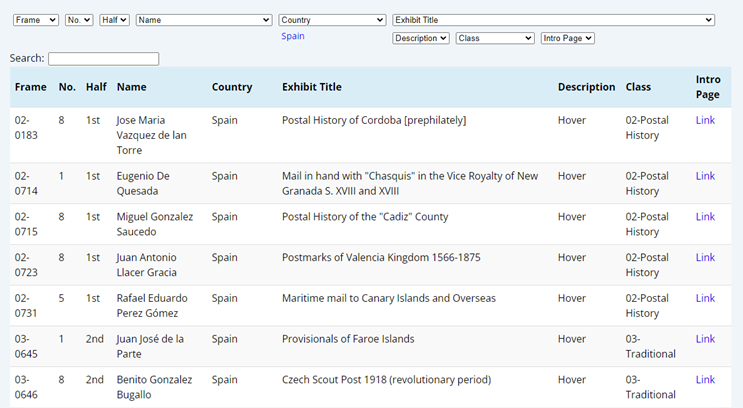The image size is (743, 408).
Task: Click name Juan José de la Parte
Action: tap(150, 347)
